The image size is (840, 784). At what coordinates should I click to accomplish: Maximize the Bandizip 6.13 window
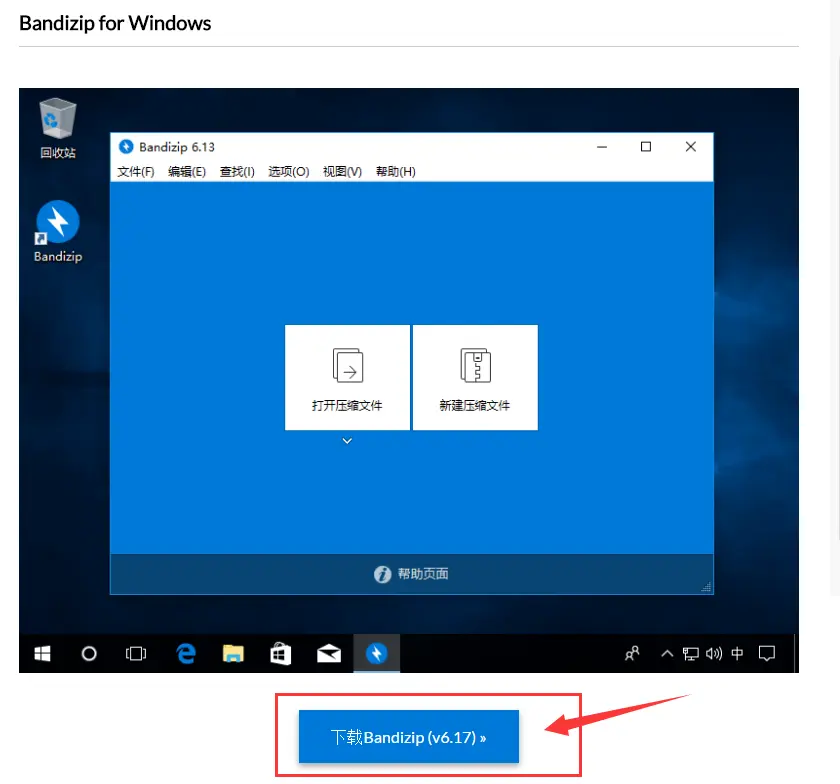[x=646, y=147]
